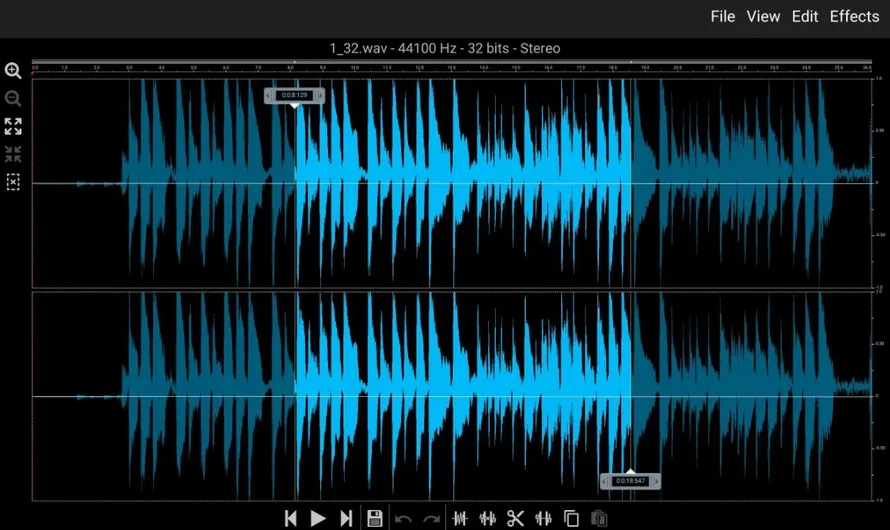This screenshot has height=530, width=890.
Task: Undo the last edit
Action: pos(403,518)
